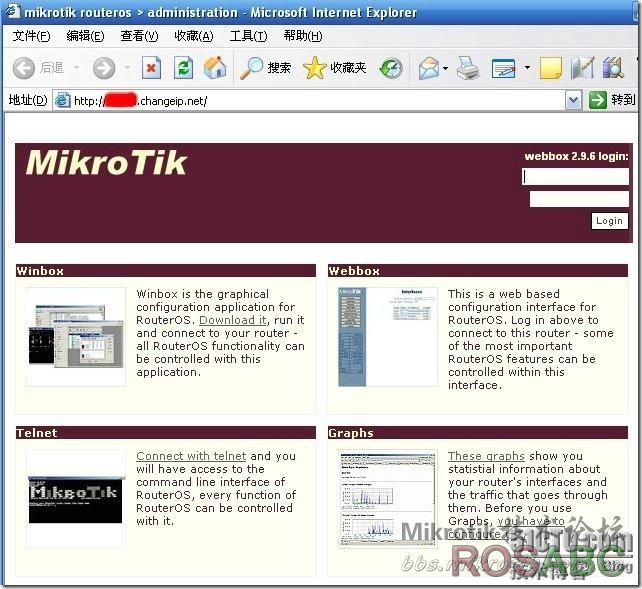This screenshot has height=589, width=642.
Task: Focus the login password field
Action: pos(579,199)
